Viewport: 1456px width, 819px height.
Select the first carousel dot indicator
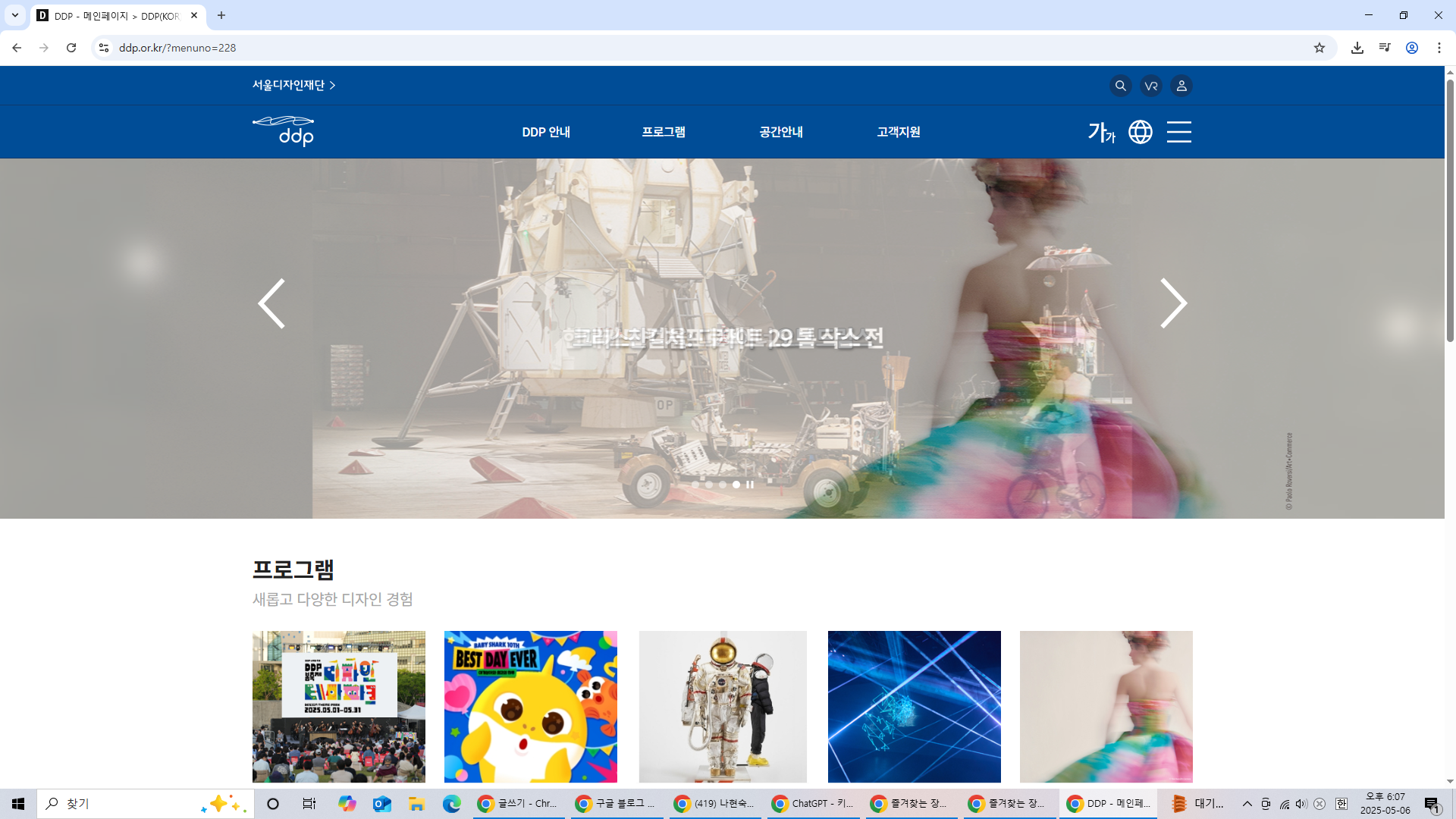(x=695, y=485)
